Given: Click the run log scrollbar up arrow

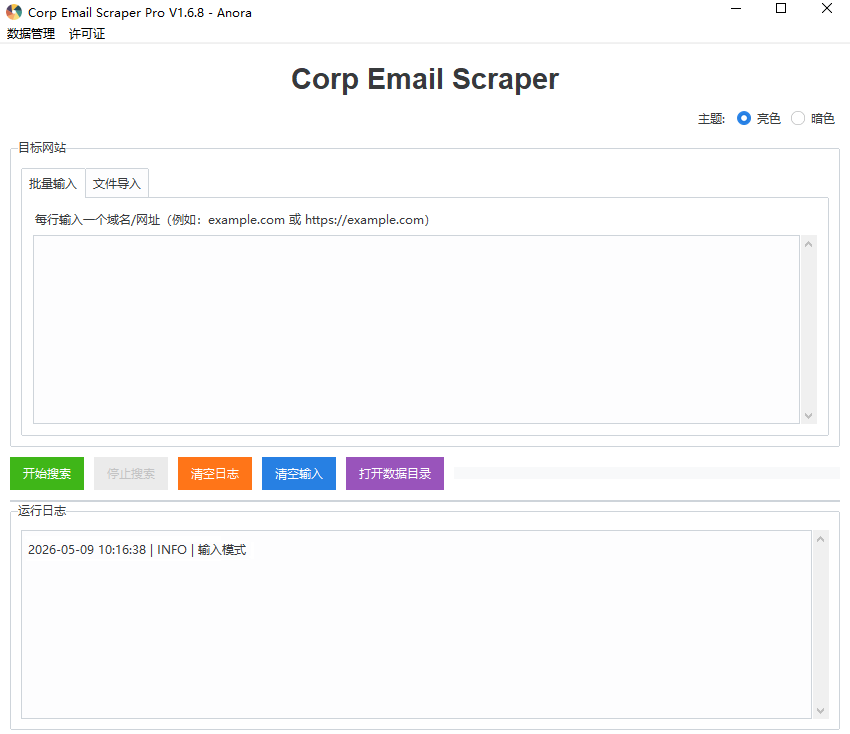Looking at the screenshot, I should (820, 539).
